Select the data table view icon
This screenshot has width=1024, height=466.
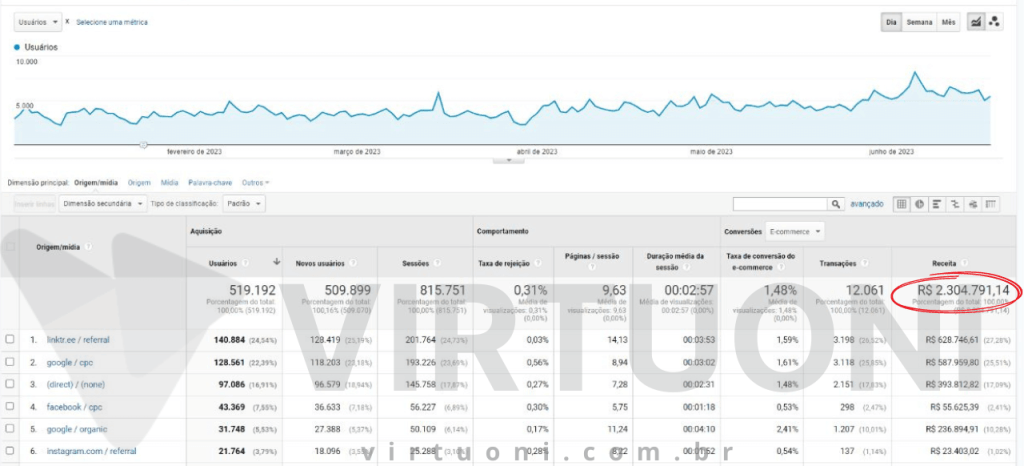tap(901, 204)
